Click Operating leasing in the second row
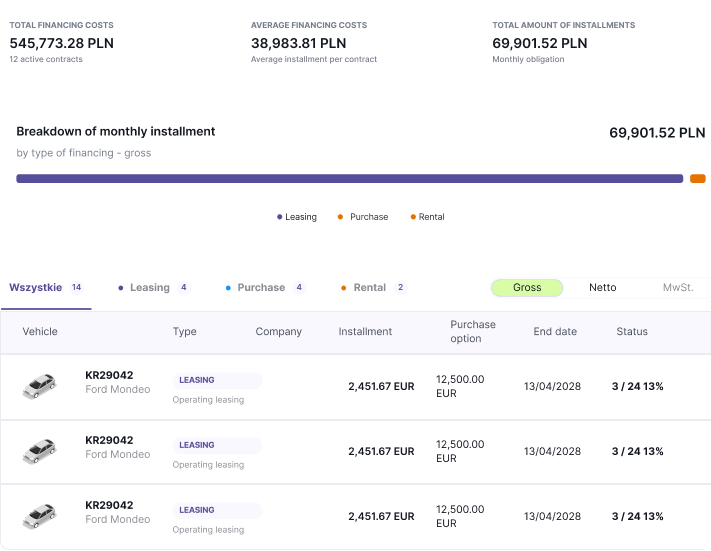The width and height of the screenshot is (711, 551). pyautogui.click(x=208, y=465)
